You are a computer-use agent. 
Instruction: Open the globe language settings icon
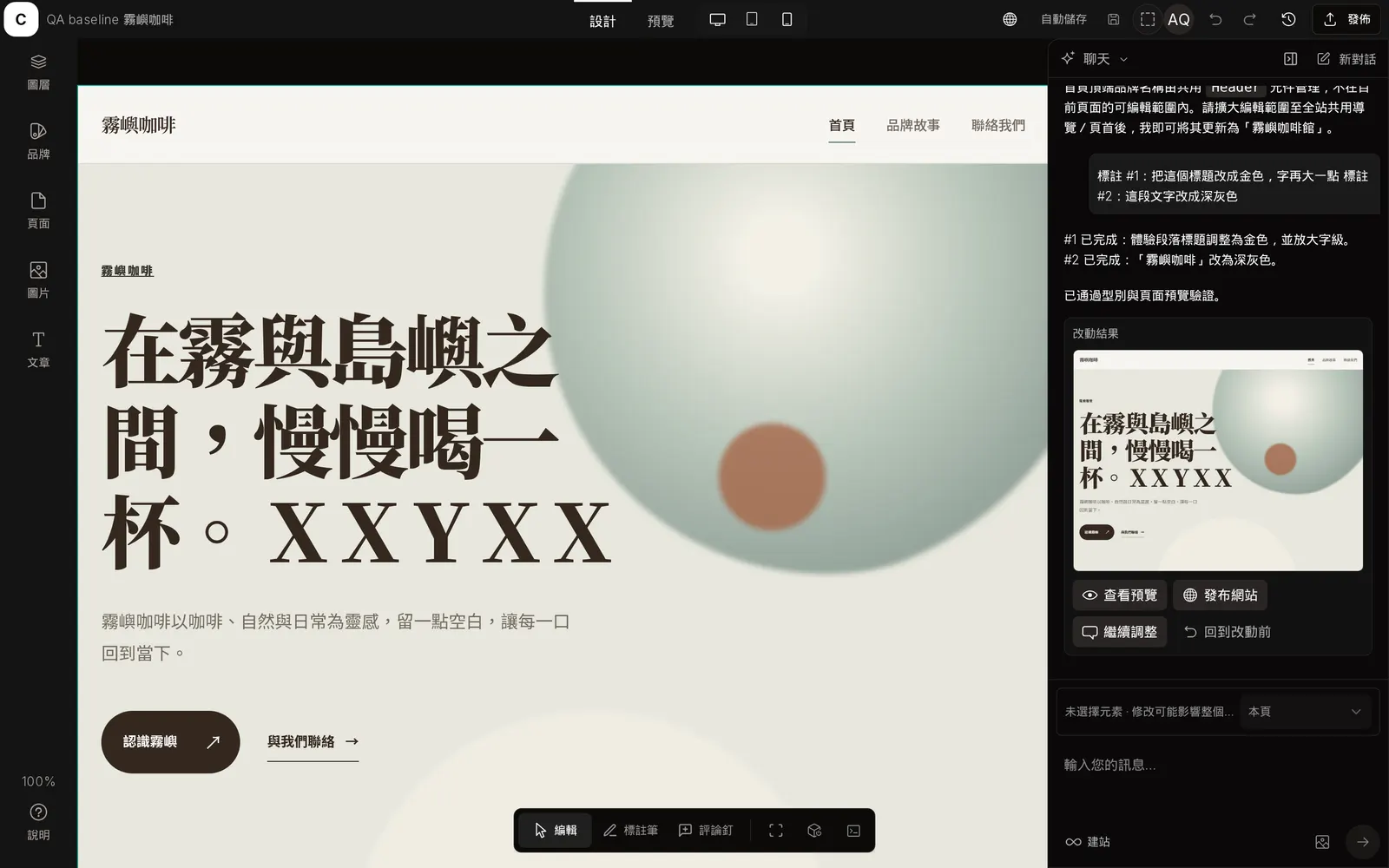point(1010,19)
